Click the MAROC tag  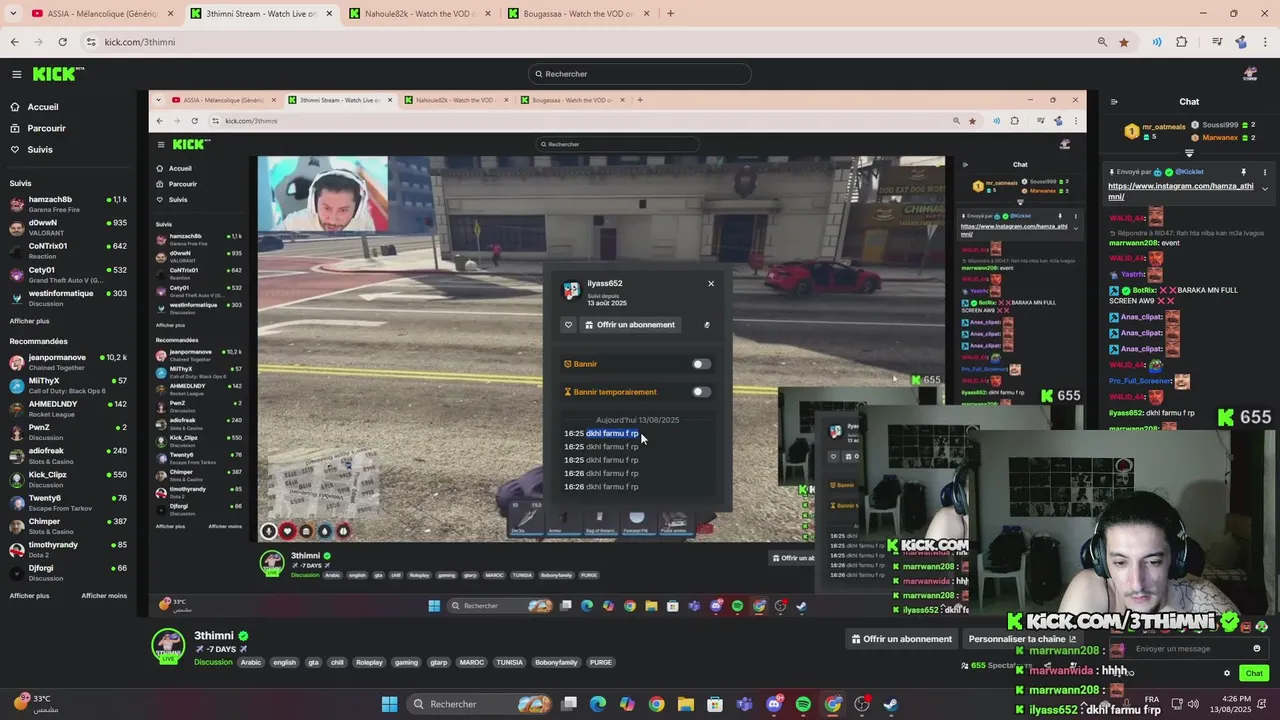(x=471, y=662)
